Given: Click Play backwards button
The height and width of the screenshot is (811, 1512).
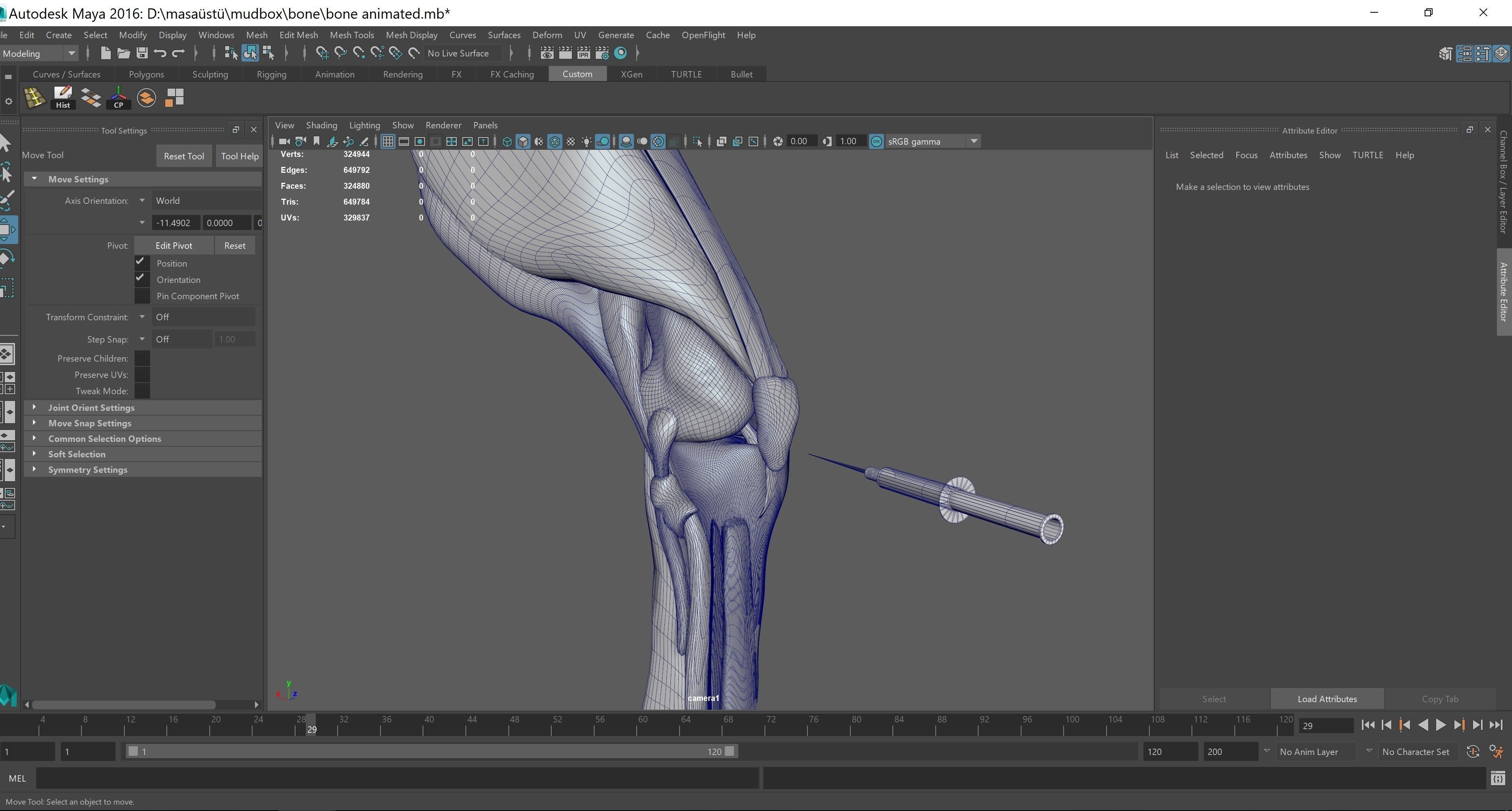Looking at the screenshot, I should click(x=1423, y=725).
